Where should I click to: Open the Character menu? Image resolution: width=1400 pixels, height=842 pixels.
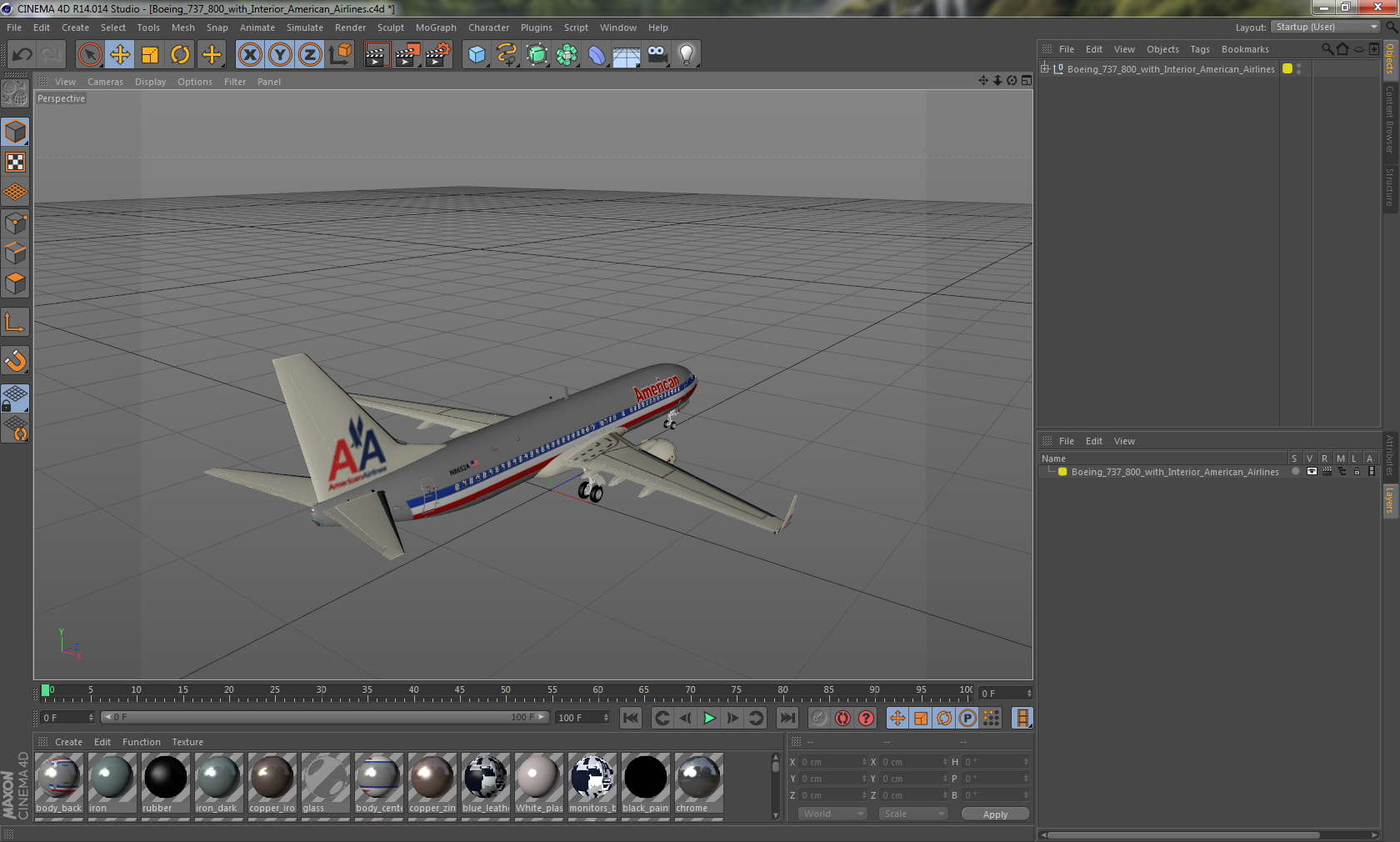click(488, 28)
